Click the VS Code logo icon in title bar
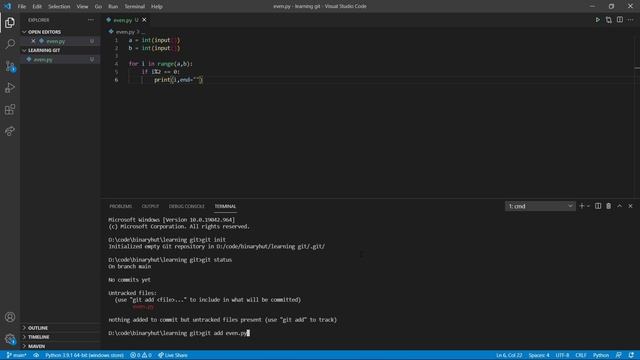 click(x=7, y=6)
